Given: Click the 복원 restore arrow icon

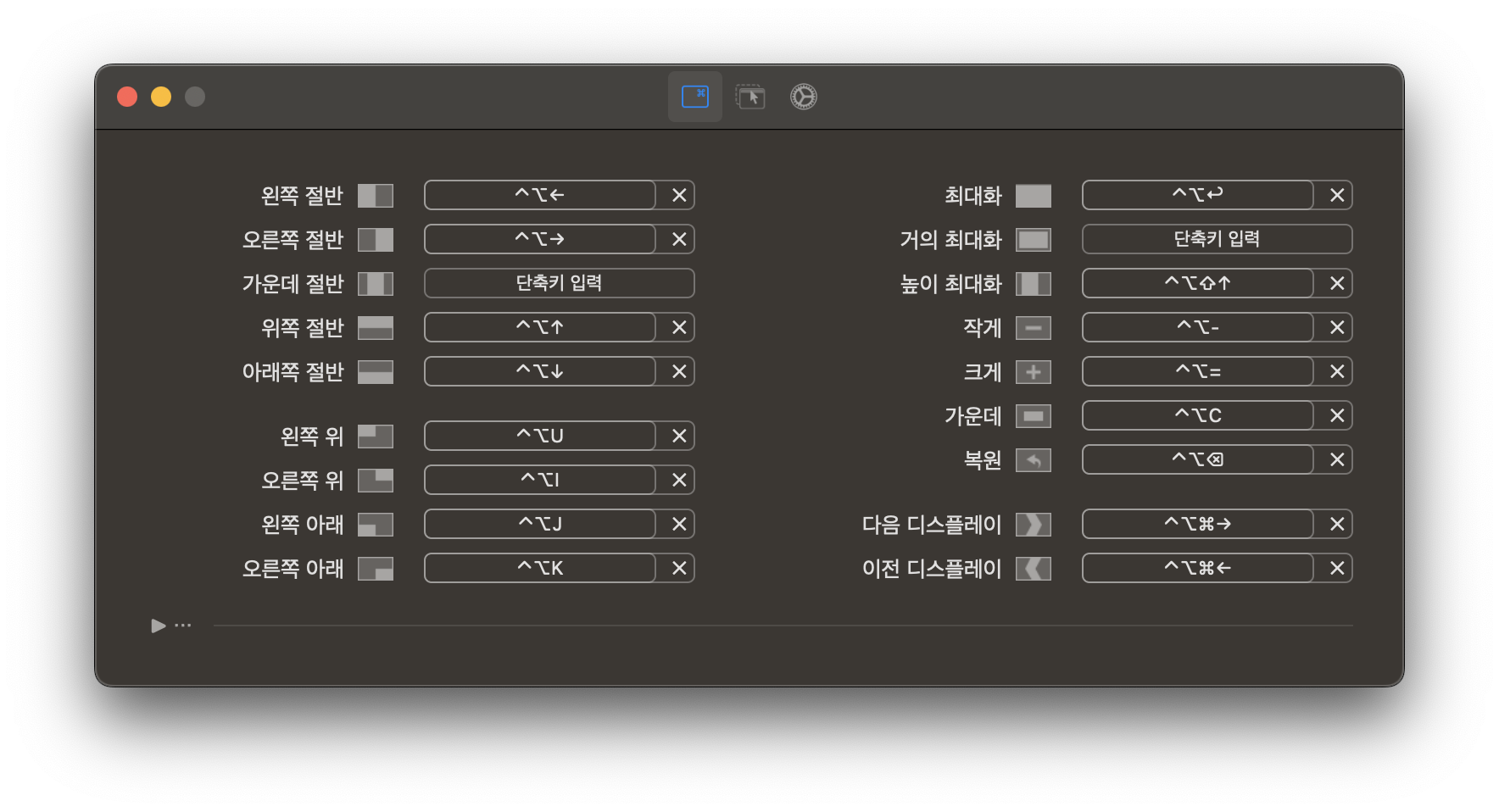Looking at the screenshot, I should point(1034,460).
